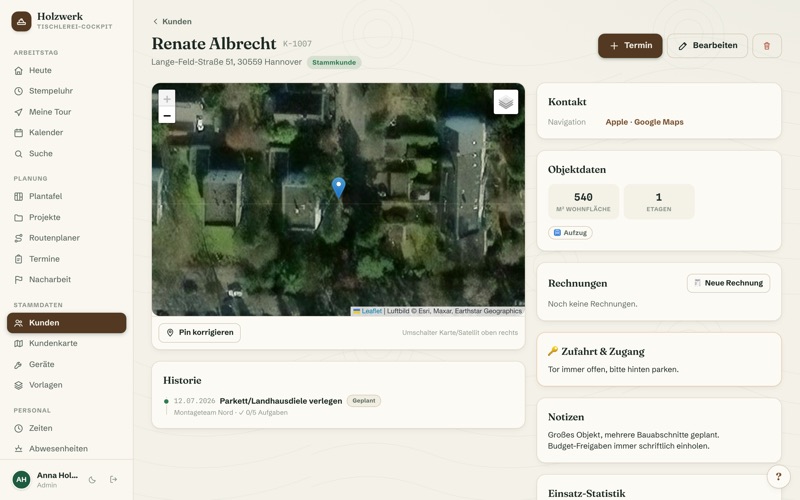
Task: Open the Plantafel view
Action: pyautogui.click(x=66, y=196)
